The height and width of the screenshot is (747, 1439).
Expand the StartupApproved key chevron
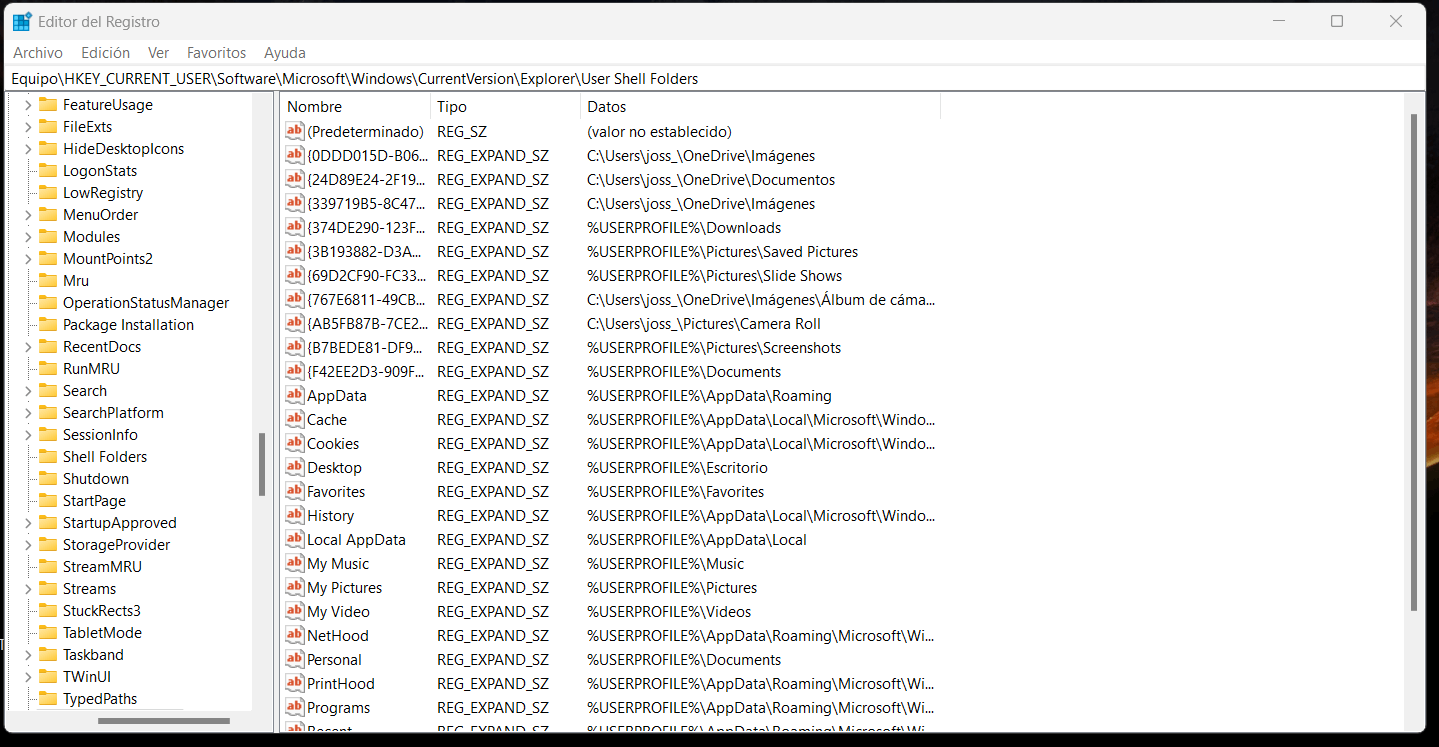(x=28, y=522)
